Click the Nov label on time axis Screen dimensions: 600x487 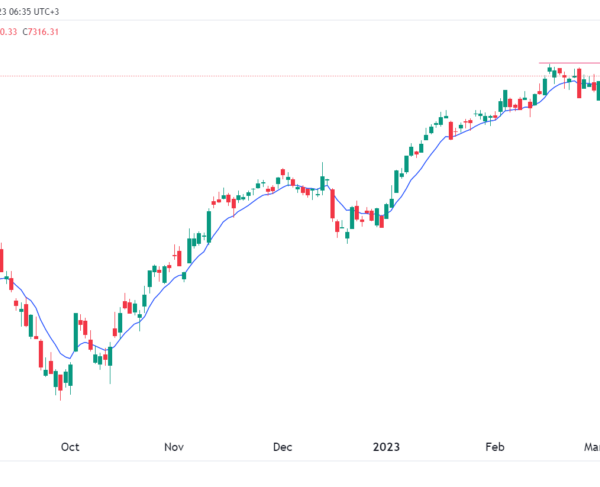(174, 447)
